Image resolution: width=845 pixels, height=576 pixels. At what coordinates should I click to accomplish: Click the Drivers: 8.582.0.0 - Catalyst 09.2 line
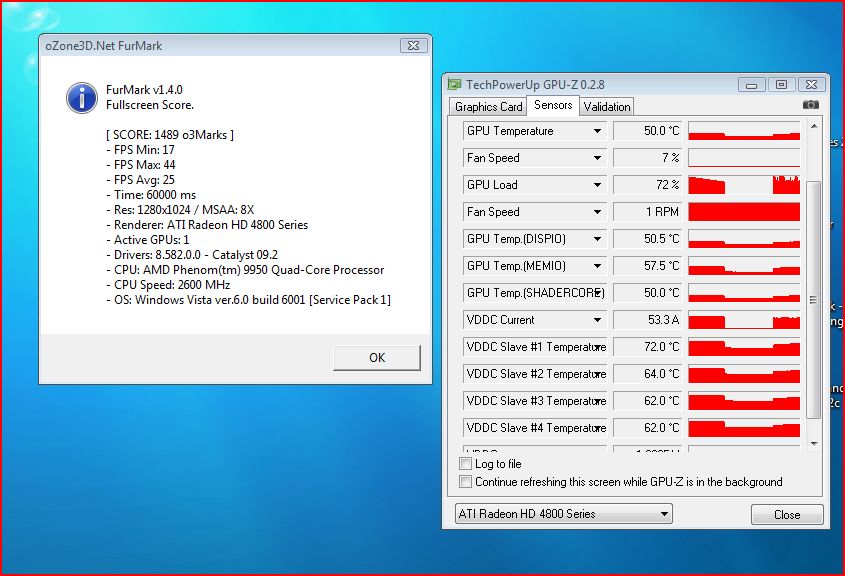(192, 255)
